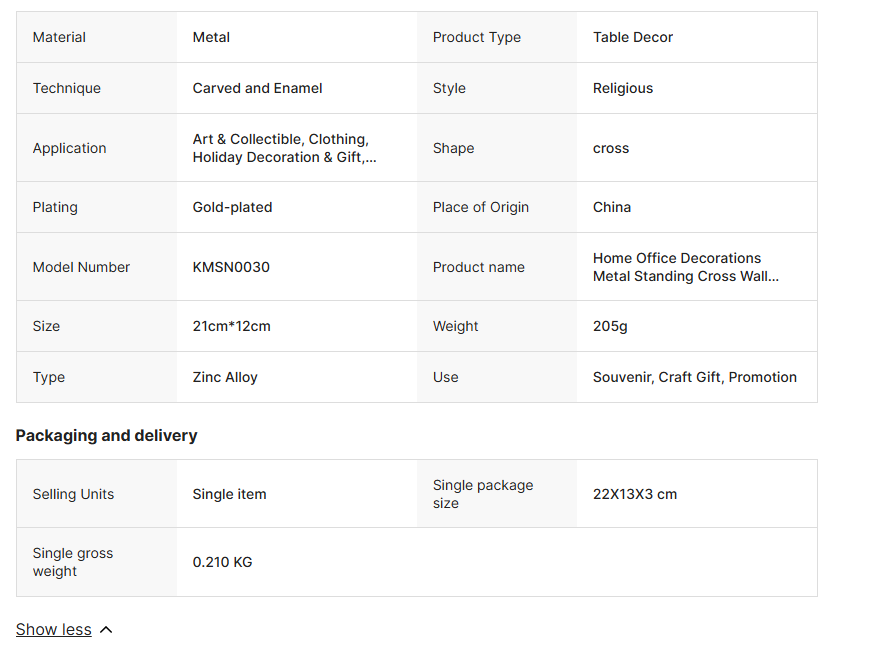The image size is (886, 651).
Task: Select the gross weight value 0.210 KG
Action: (x=222, y=562)
